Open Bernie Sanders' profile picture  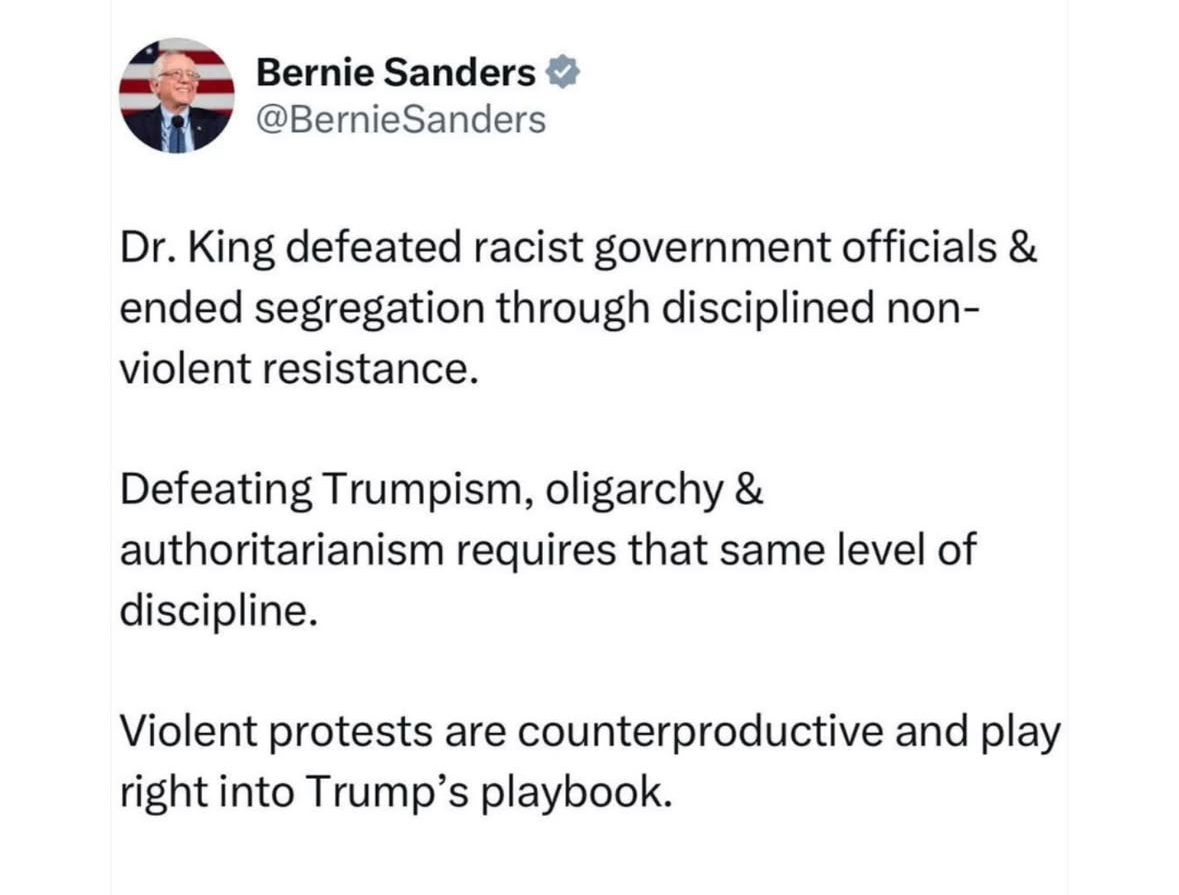[177, 96]
